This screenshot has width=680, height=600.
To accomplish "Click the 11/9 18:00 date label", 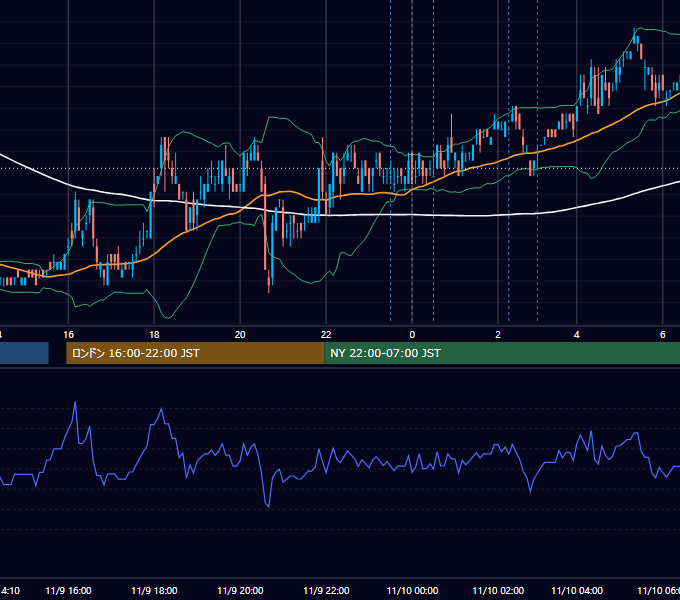I will [x=154, y=590].
